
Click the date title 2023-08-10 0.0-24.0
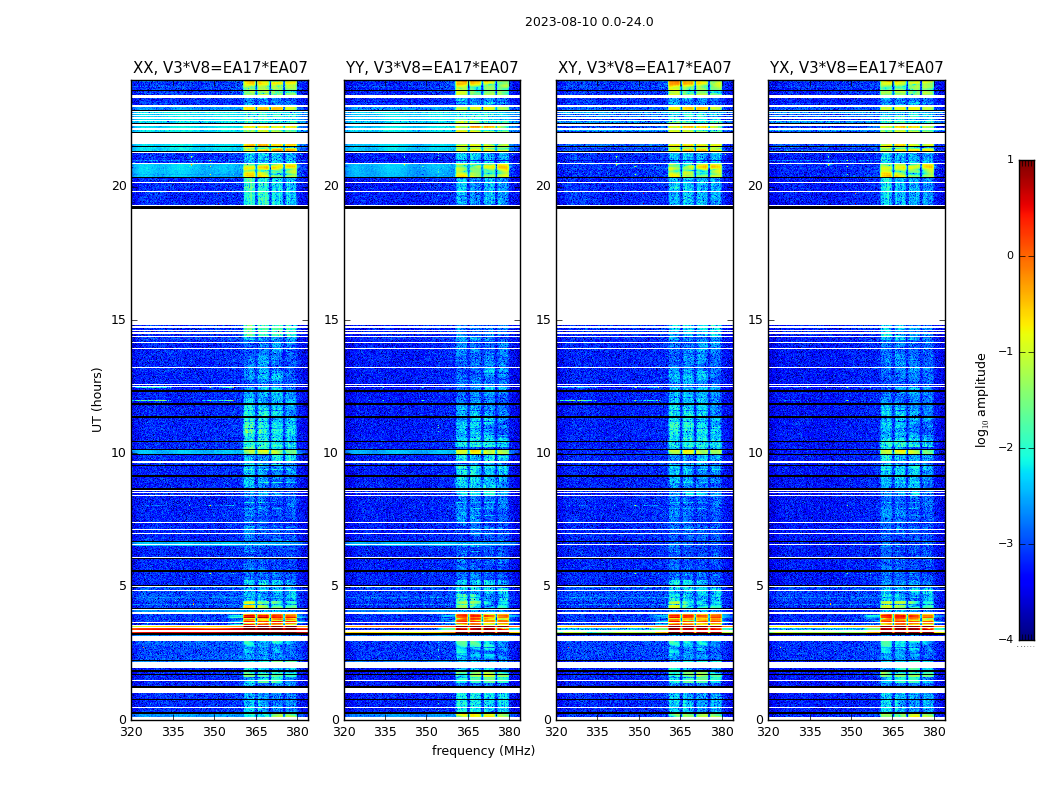click(589, 22)
